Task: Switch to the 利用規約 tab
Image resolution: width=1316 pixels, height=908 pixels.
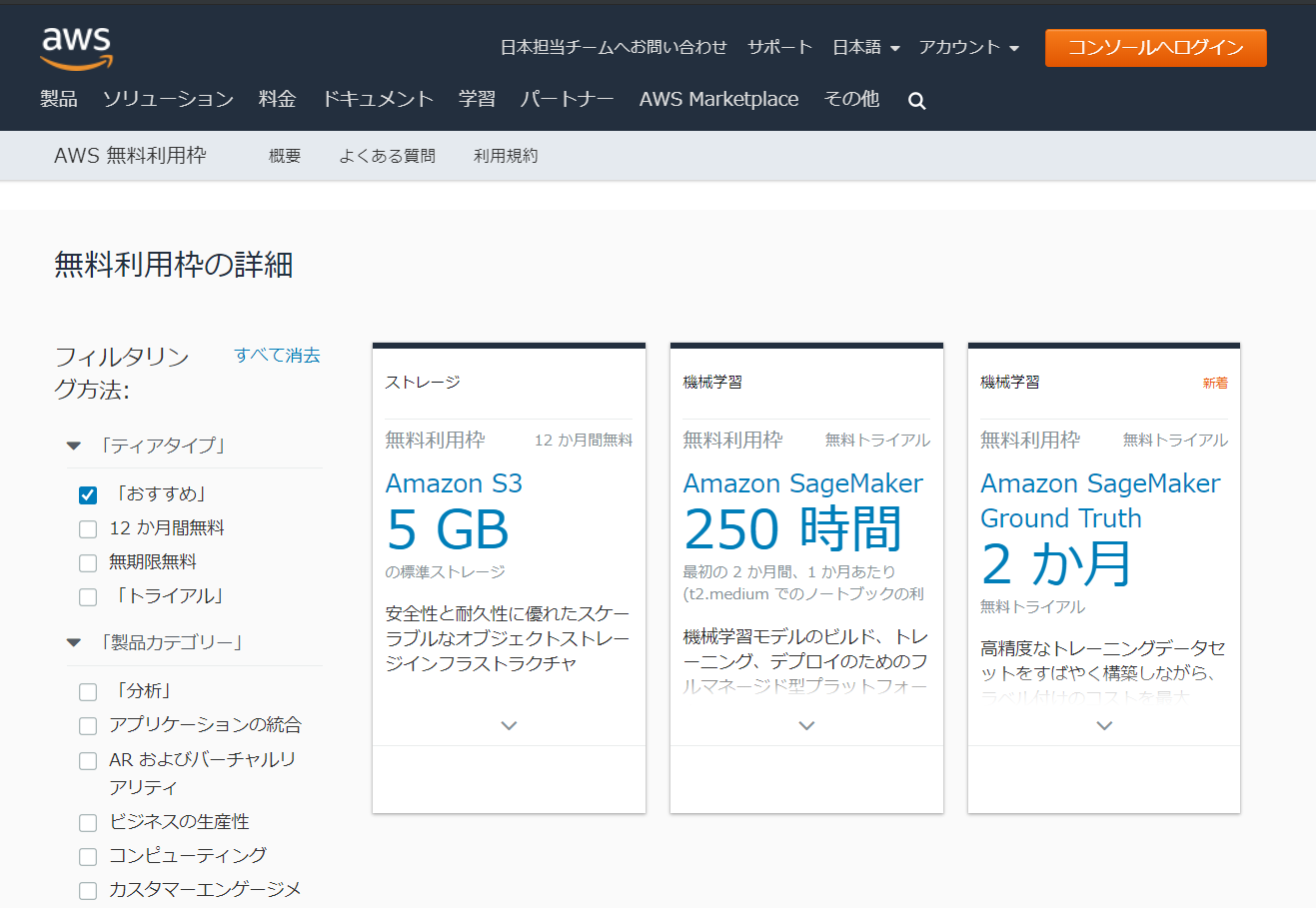Action: pos(506,156)
